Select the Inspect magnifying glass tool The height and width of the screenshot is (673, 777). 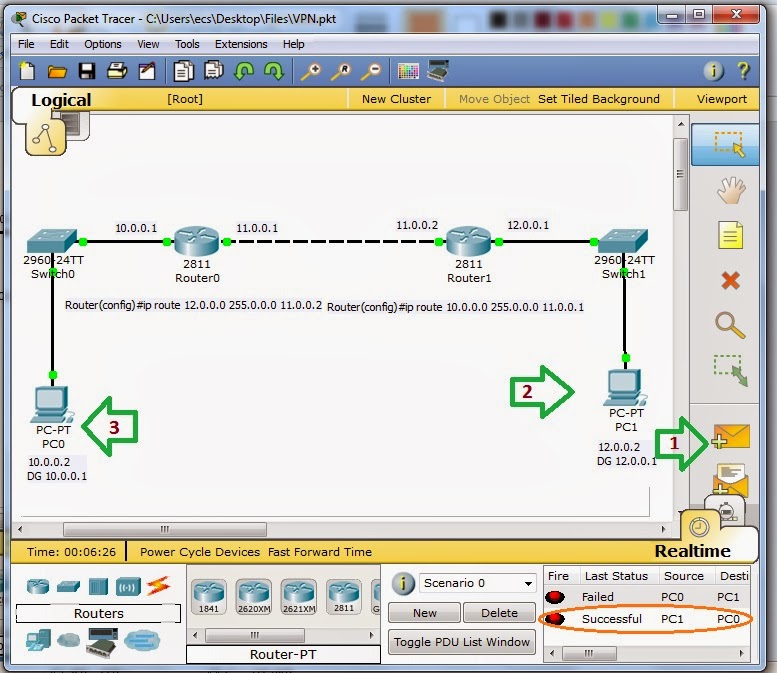click(x=730, y=325)
